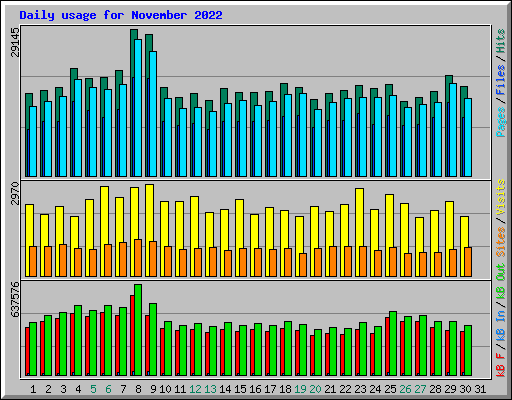Screen dimensions: 512x400
Task: Click the orange Sites bar for day 8
Action: click(138, 258)
